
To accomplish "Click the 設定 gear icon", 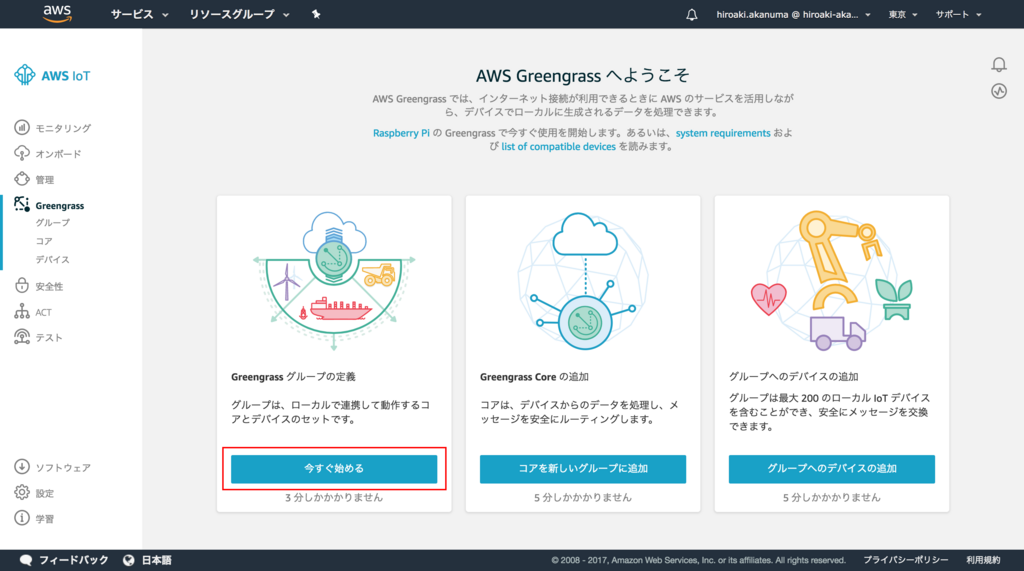I will click(x=22, y=492).
